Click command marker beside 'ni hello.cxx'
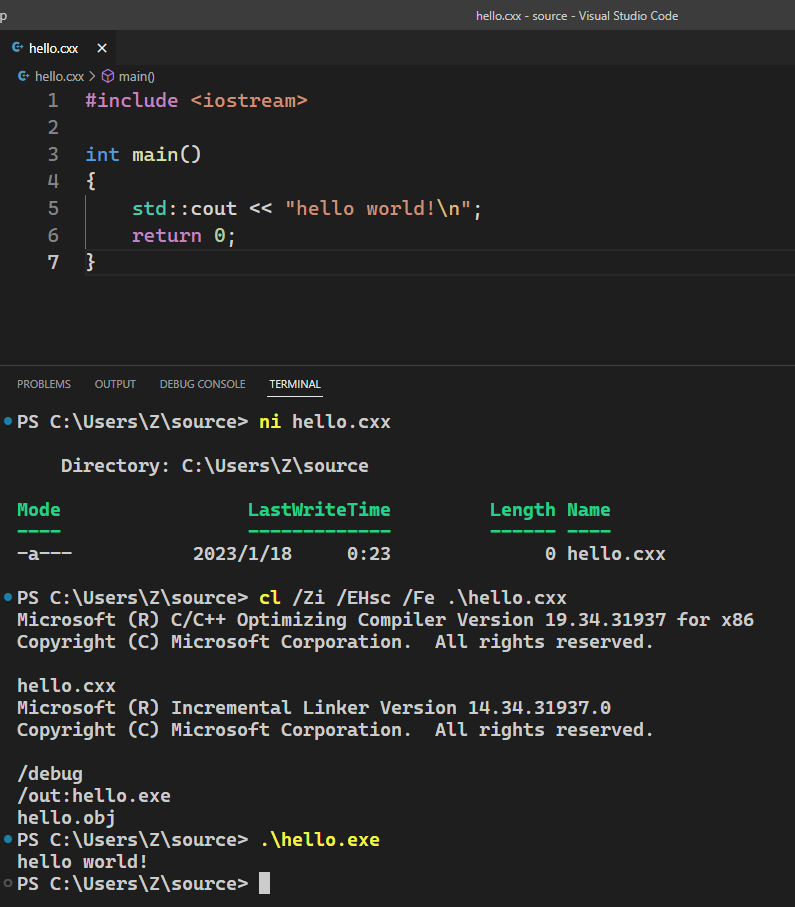The height and width of the screenshot is (907, 795). pos(8,422)
